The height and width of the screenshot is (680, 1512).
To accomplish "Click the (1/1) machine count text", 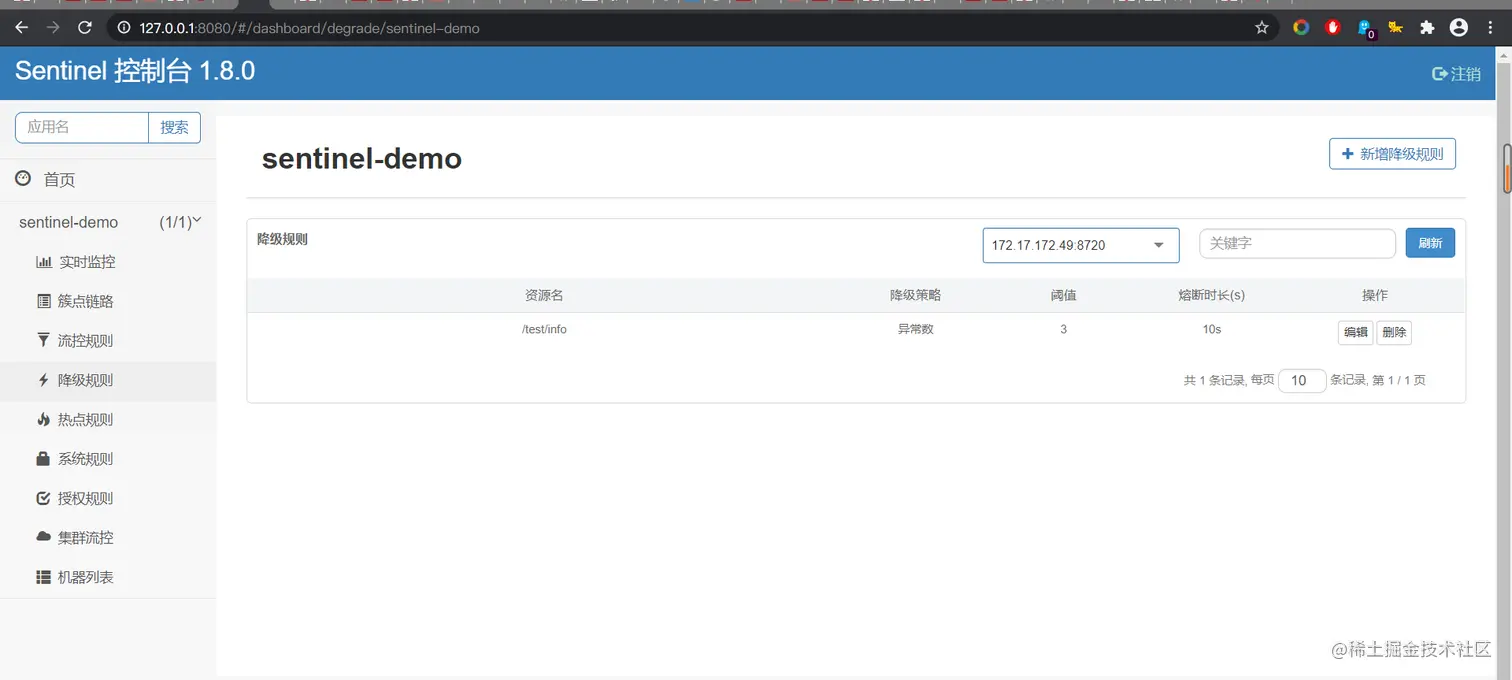I will [175, 222].
